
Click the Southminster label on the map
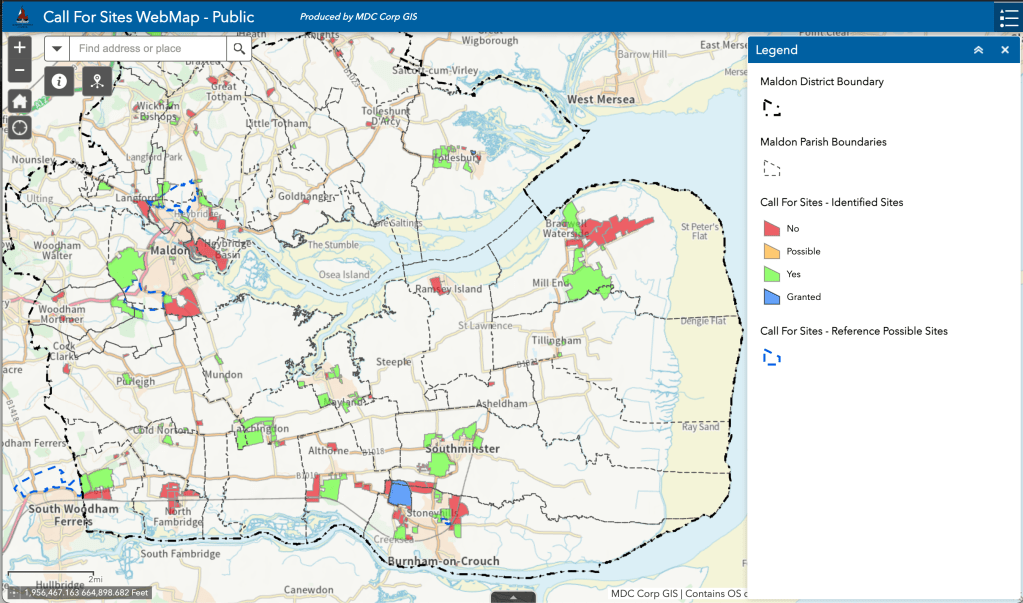[x=462, y=449]
